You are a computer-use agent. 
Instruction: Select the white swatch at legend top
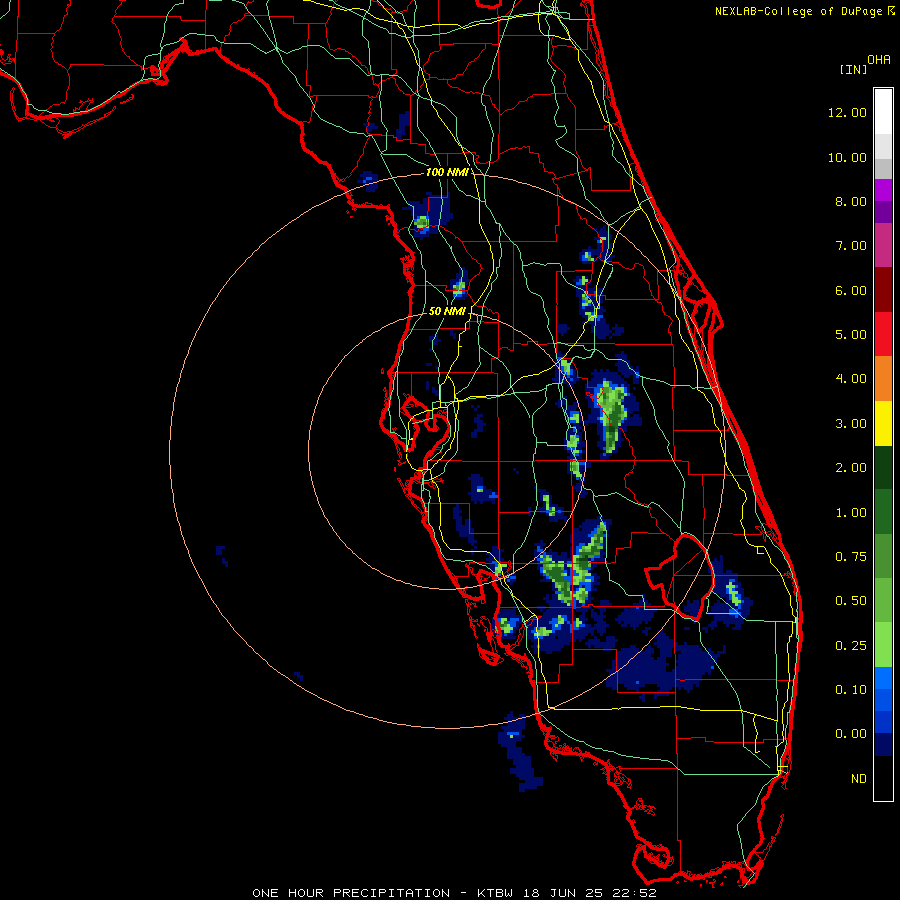click(883, 112)
